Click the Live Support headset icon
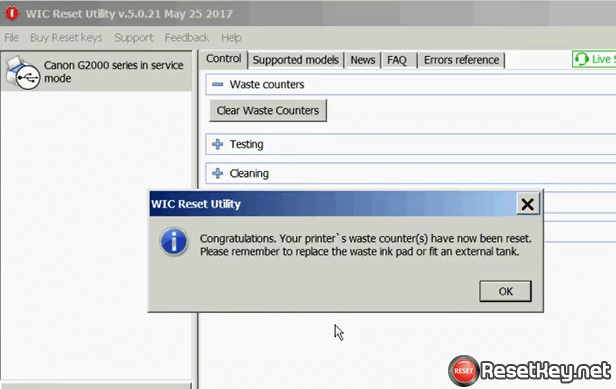 point(581,59)
